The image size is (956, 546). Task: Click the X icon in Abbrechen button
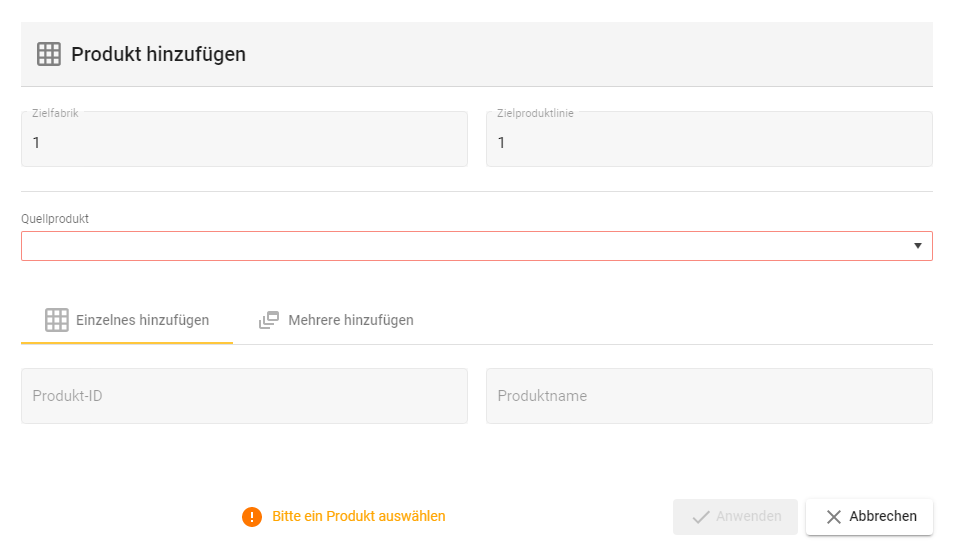(x=834, y=517)
